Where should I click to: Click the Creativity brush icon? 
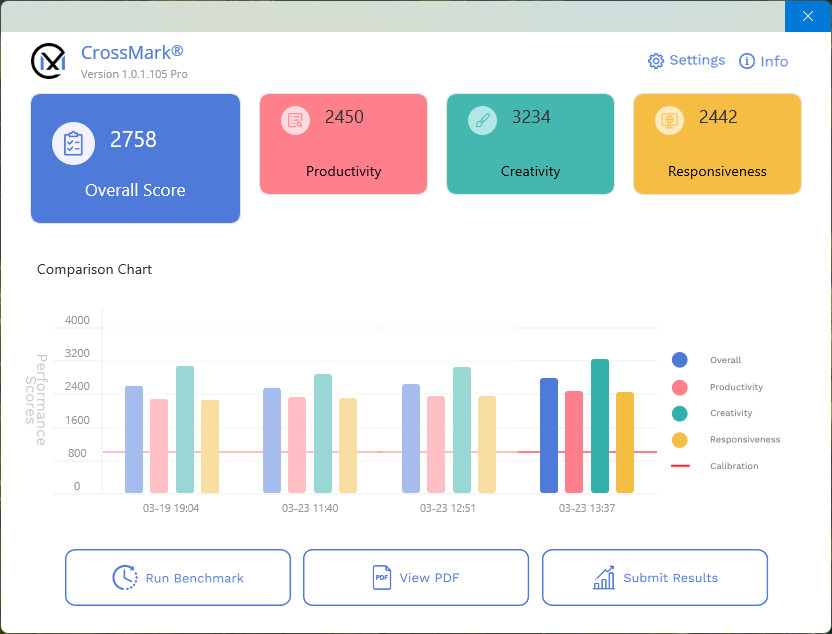click(x=482, y=120)
